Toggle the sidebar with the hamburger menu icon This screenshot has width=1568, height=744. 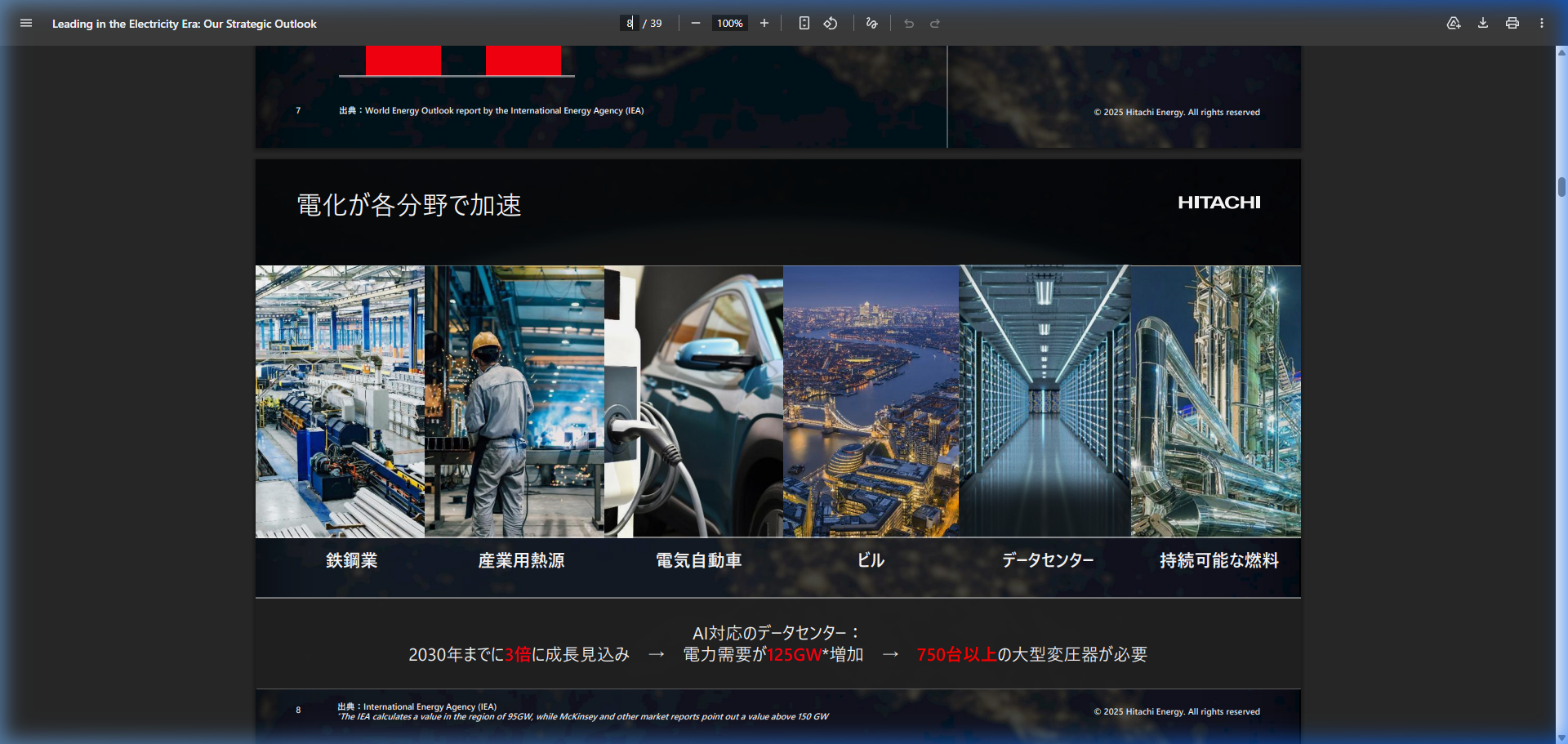26,24
